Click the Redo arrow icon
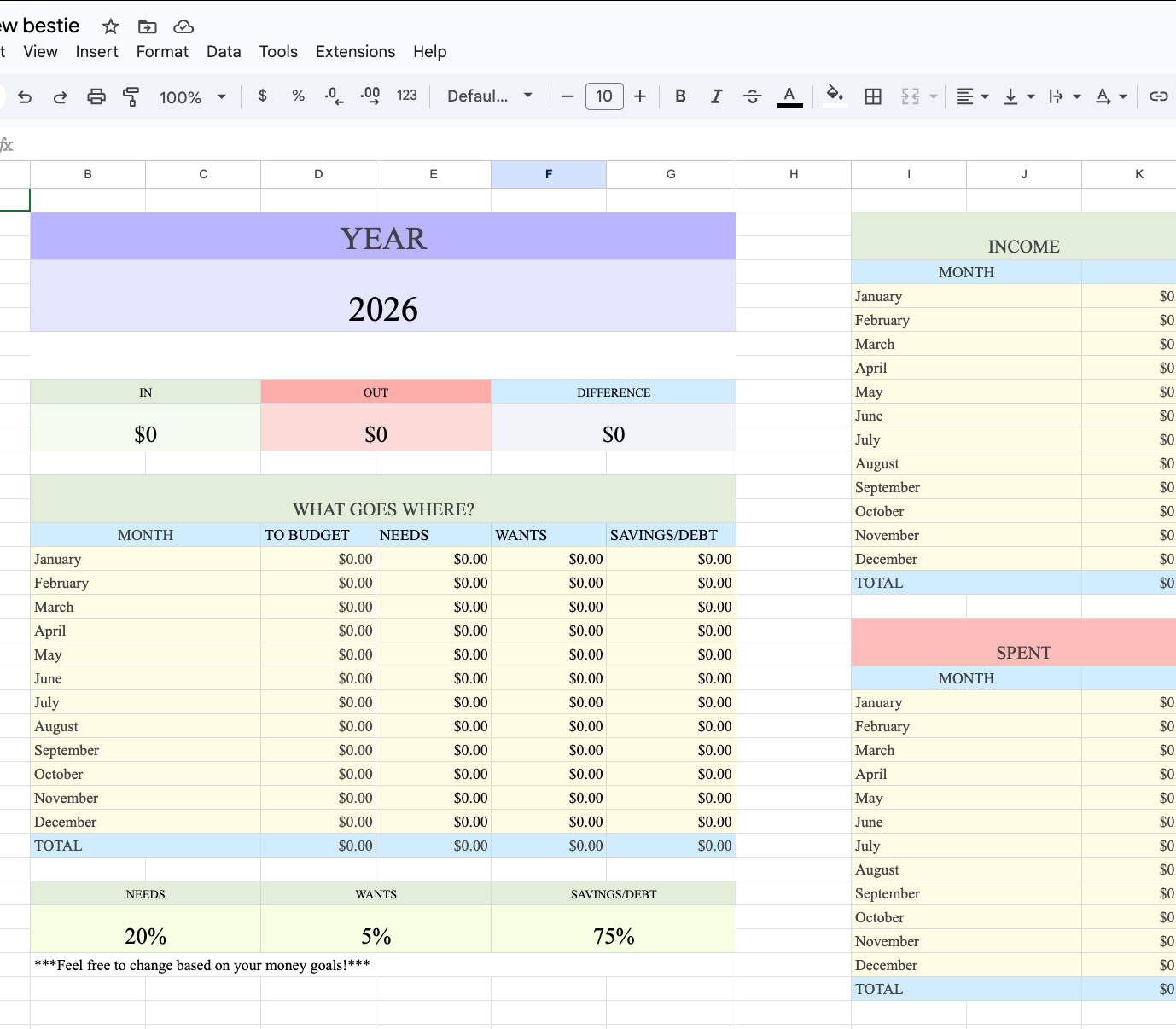Screen dimensions: 1176x1029 click(x=60, y=97)
